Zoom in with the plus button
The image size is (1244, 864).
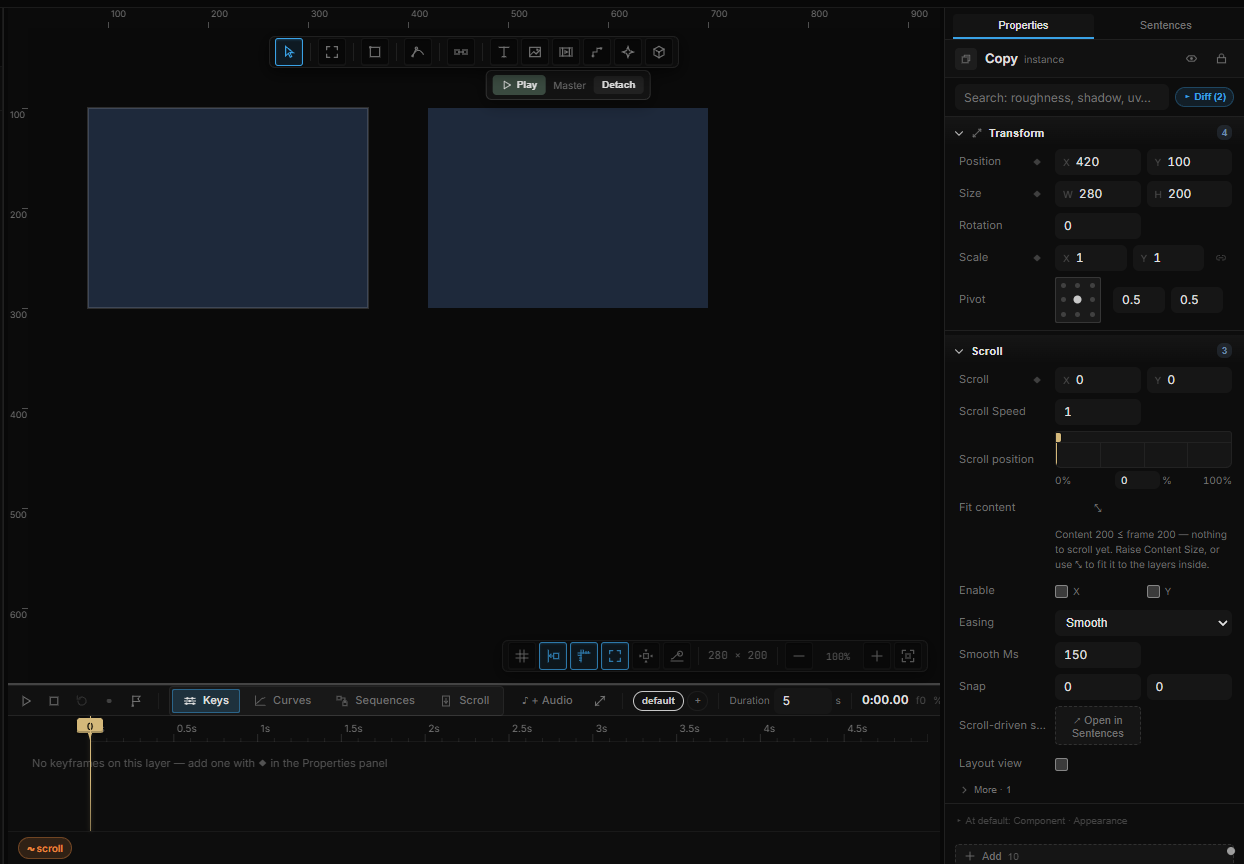pos(877,656)
